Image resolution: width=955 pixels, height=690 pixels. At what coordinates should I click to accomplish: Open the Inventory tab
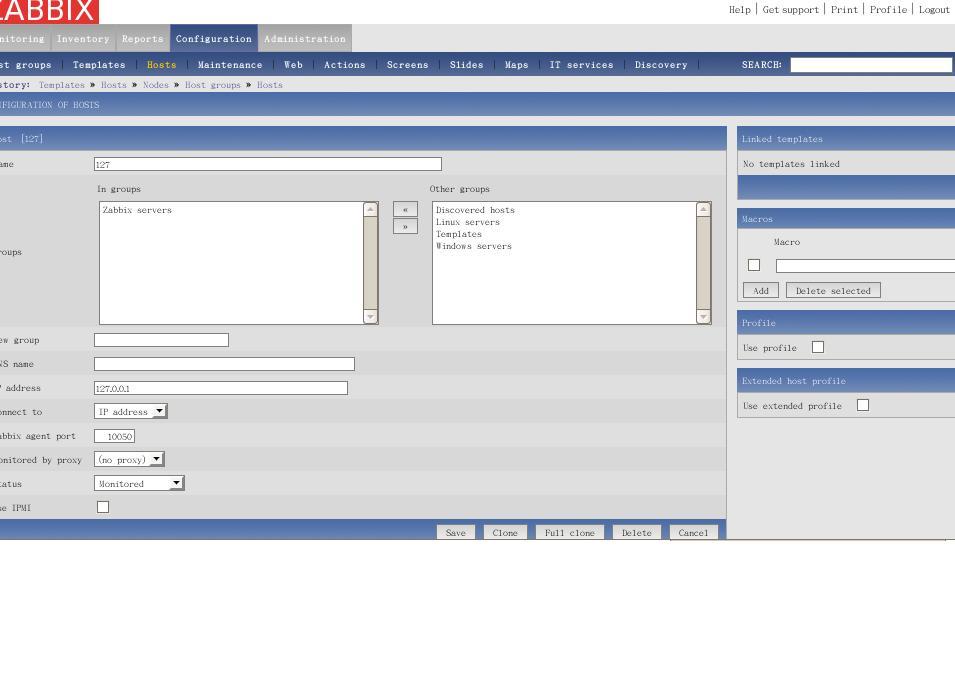(x=83, y=38)
